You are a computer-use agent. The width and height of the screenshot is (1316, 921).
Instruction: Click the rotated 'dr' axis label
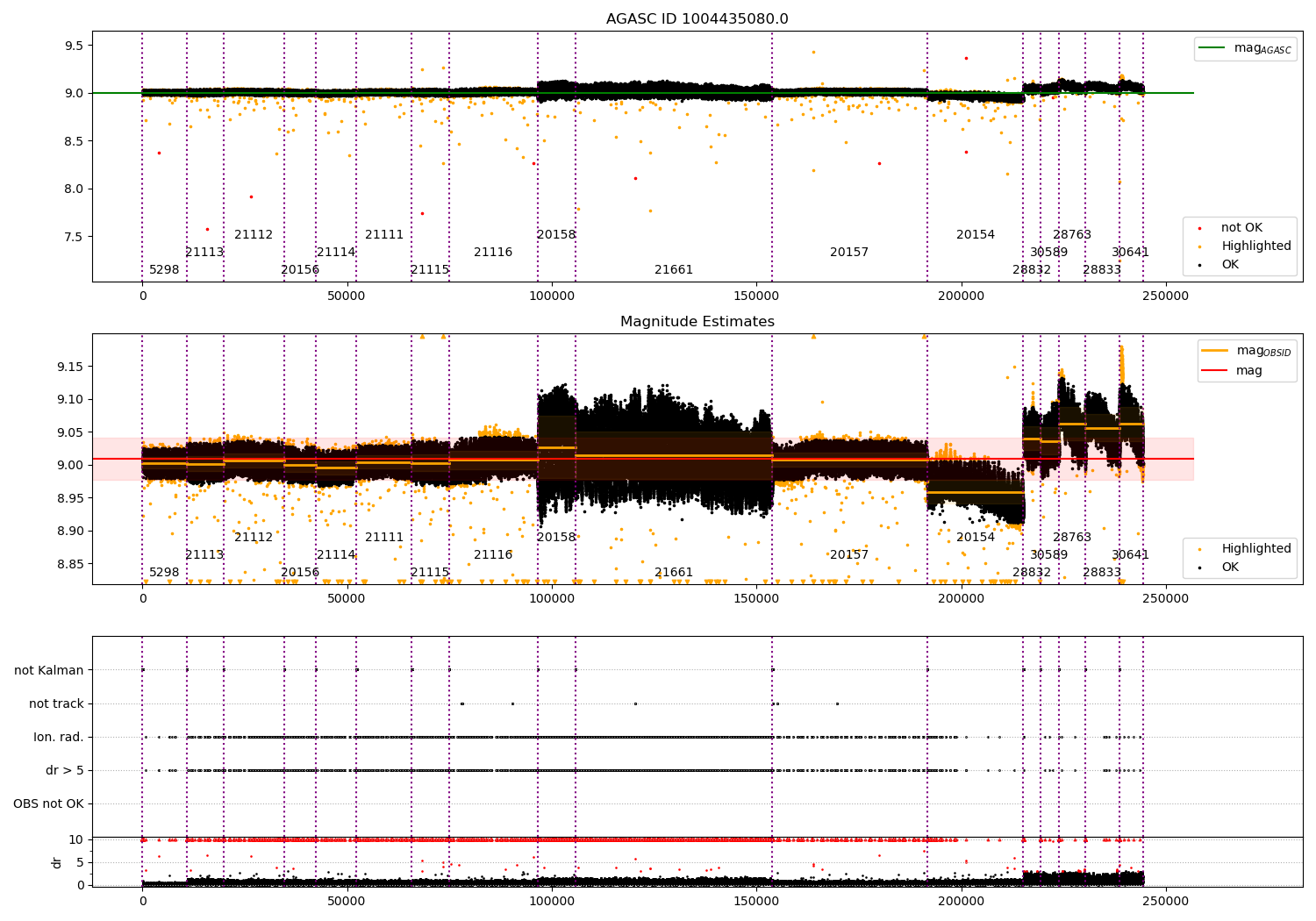[x=57, y=862]
